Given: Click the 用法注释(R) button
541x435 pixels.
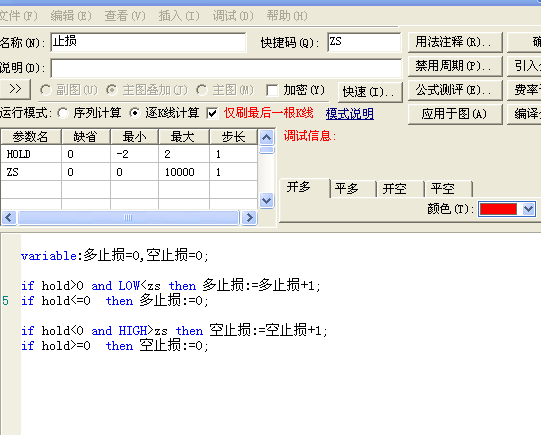Looking at the screenshot, I should [455, 42].
